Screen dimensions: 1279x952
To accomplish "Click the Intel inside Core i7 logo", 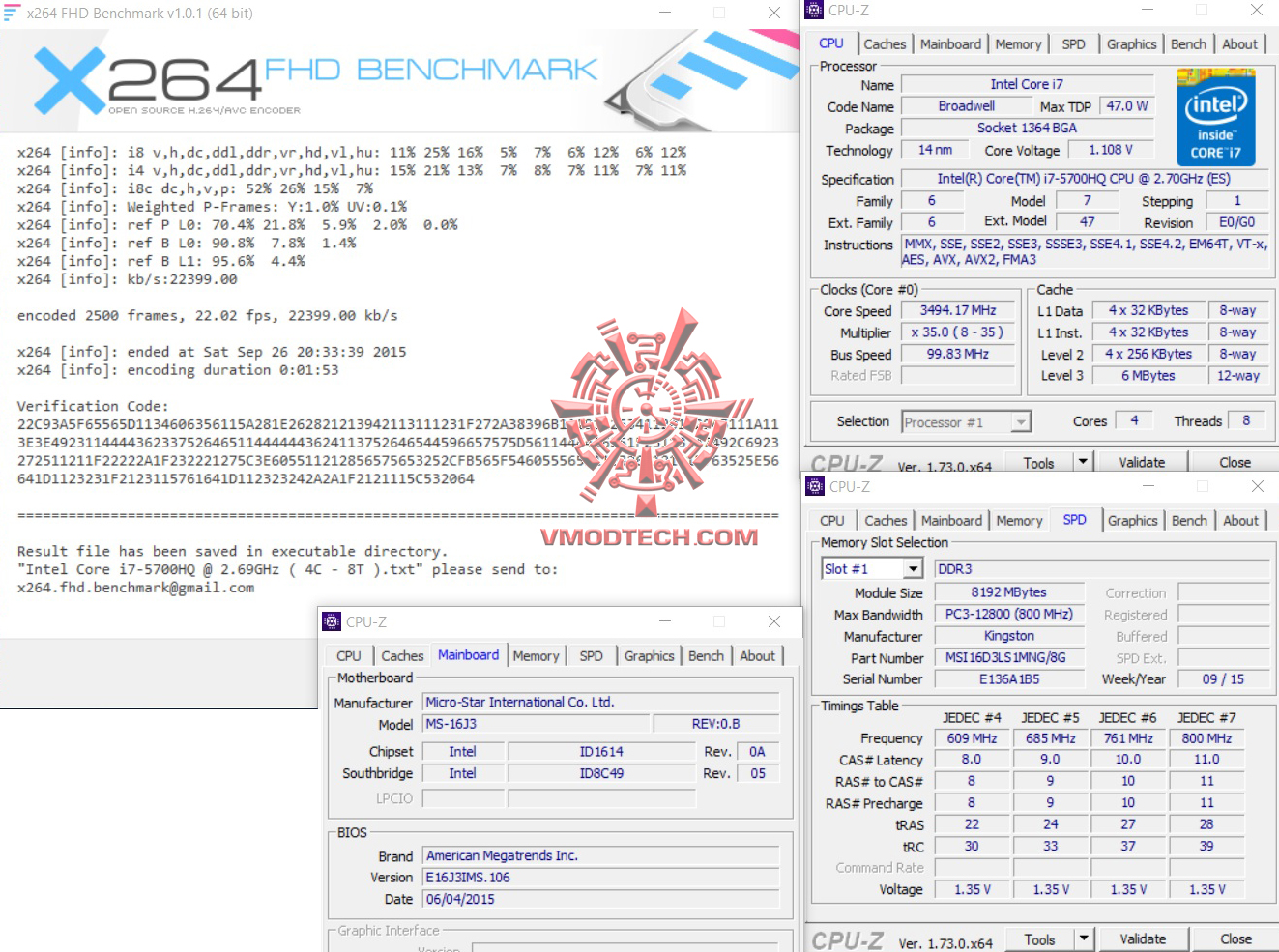I will (x=1215, y=117).
